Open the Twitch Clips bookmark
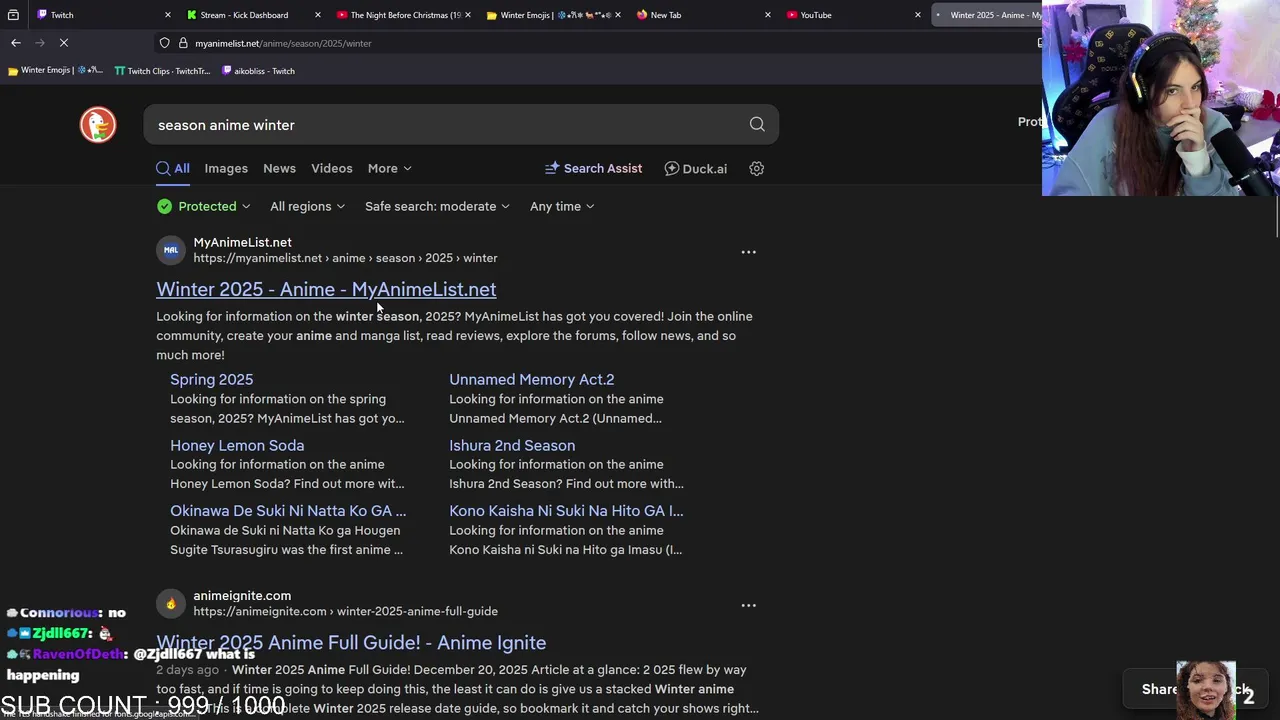This screenshot has height=720, width=1280. (x=162, y=71)
